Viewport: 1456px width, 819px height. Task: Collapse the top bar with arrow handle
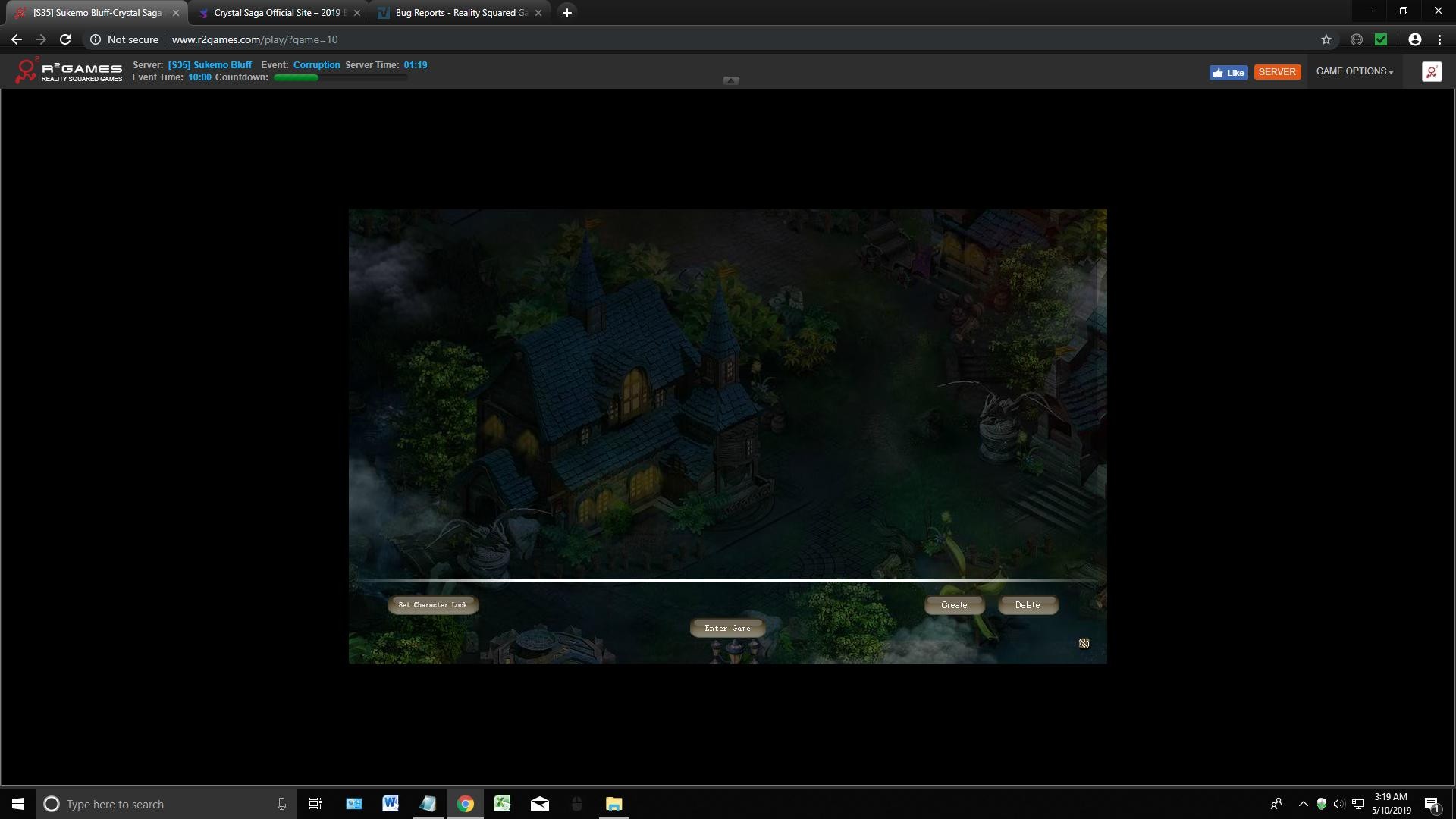coord(730,80)
